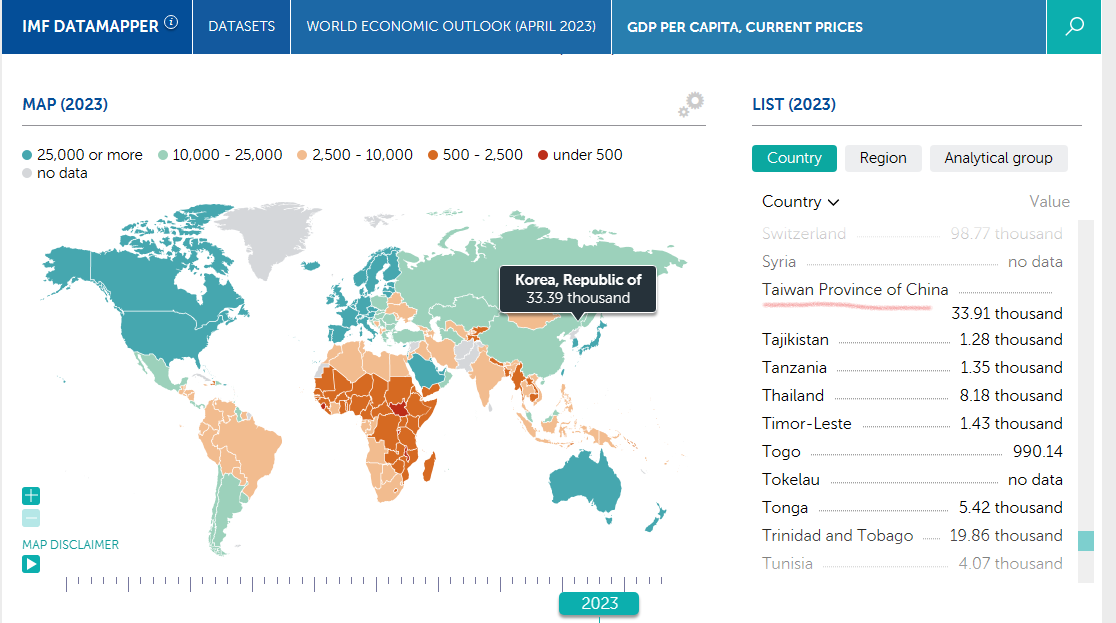This screenshot has height=623, width=1116.
Task: Click the info icon beside IMF DataMapper
Action: pyautogui.click(x=172, y=22)
